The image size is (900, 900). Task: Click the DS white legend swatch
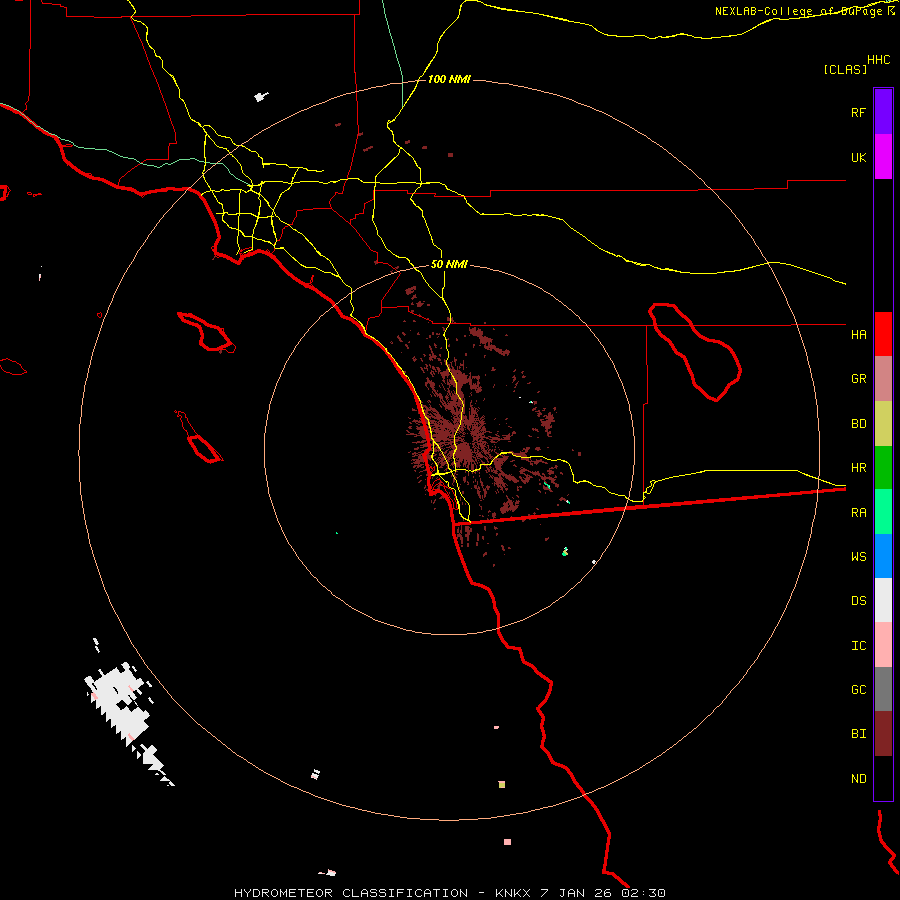pyautogui.click(x=883, y=600)
